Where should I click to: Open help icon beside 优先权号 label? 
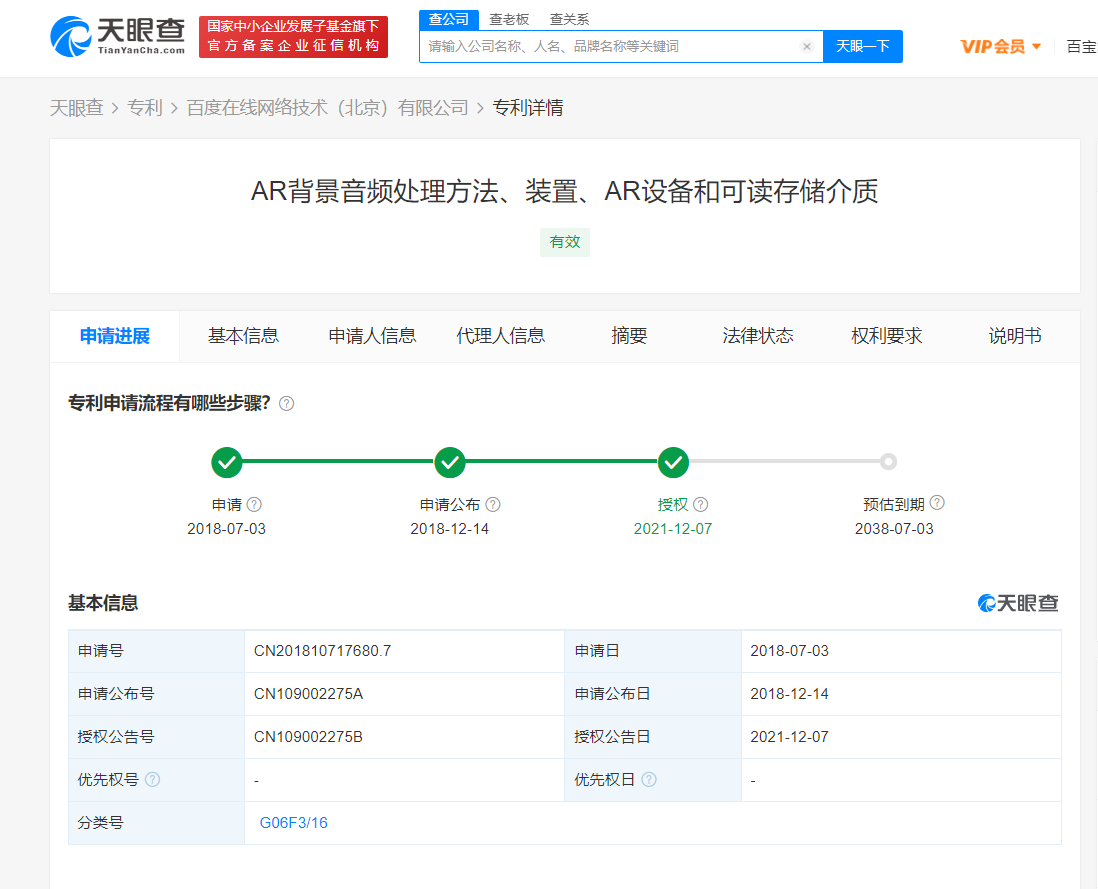point(153,780)
